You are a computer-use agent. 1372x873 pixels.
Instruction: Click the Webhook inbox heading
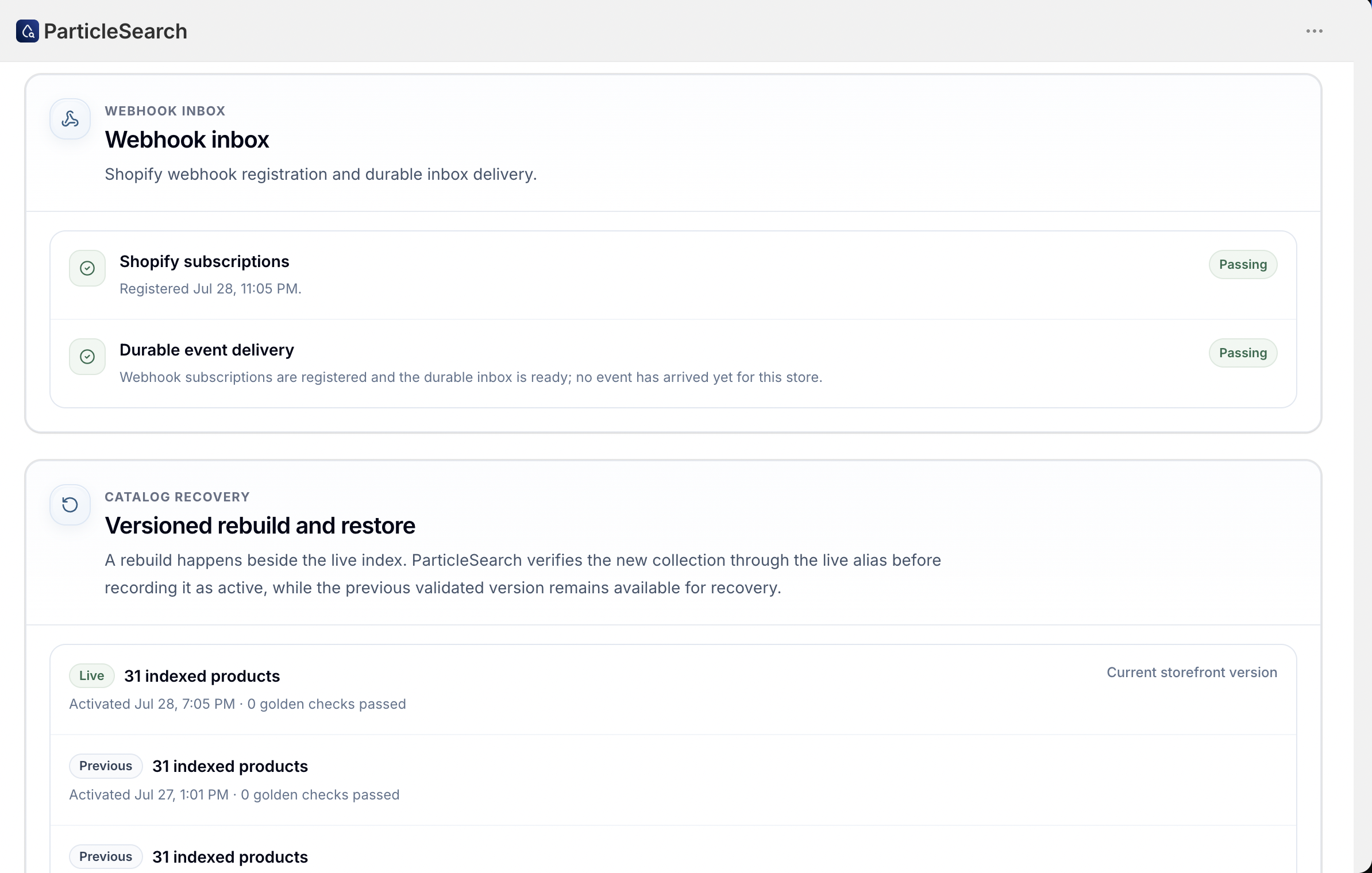tap(187, 140)
